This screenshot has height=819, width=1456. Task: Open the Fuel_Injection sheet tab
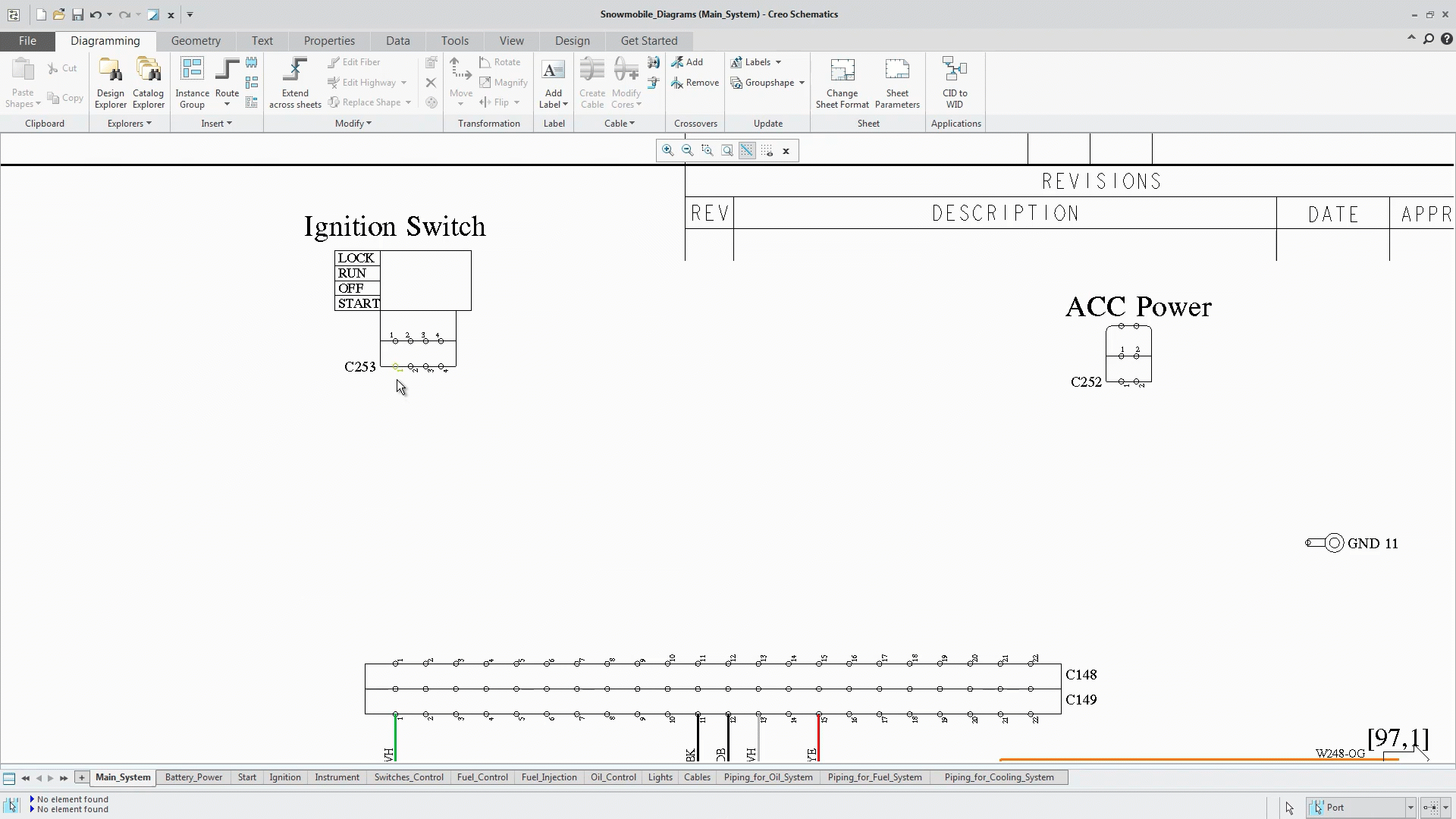point(549,777)
